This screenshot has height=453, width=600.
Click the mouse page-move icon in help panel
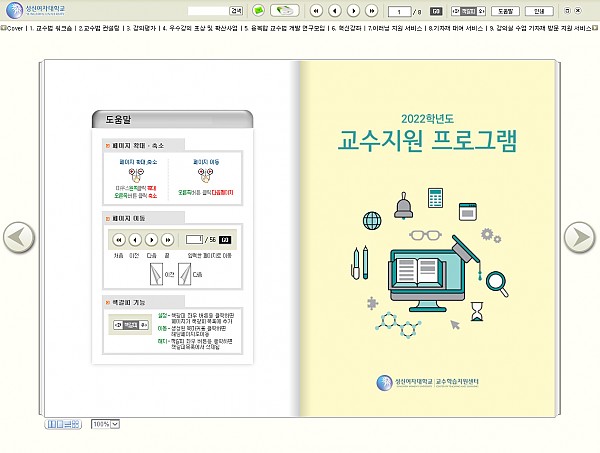coord(206,175)
